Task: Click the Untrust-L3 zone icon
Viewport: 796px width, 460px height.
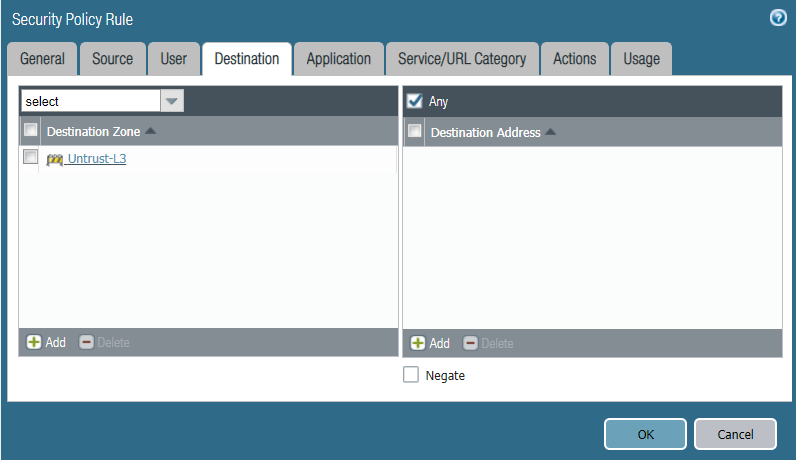Action: tap(54, 159)
